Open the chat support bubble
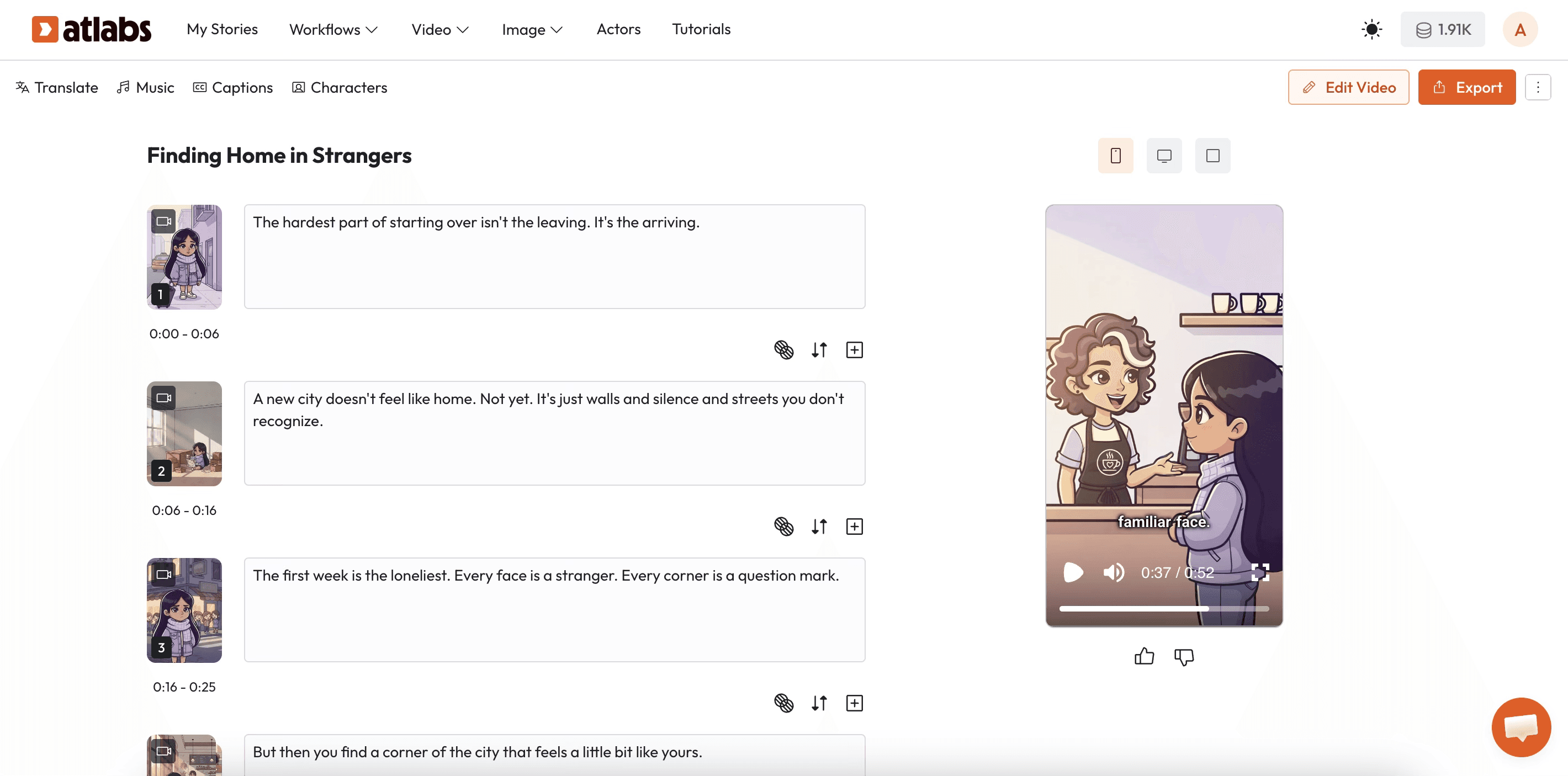Image resolution: width=1568 pixels, height=776 pixels. point(1521,727)
